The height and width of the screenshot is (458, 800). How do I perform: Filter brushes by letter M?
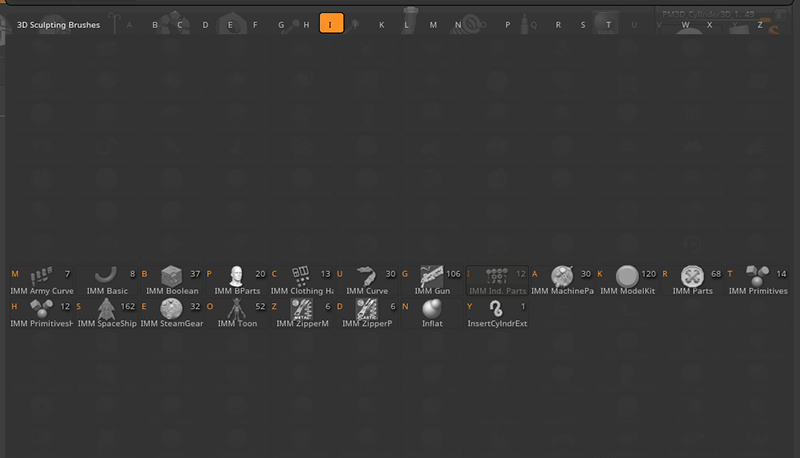click(433, 24)
